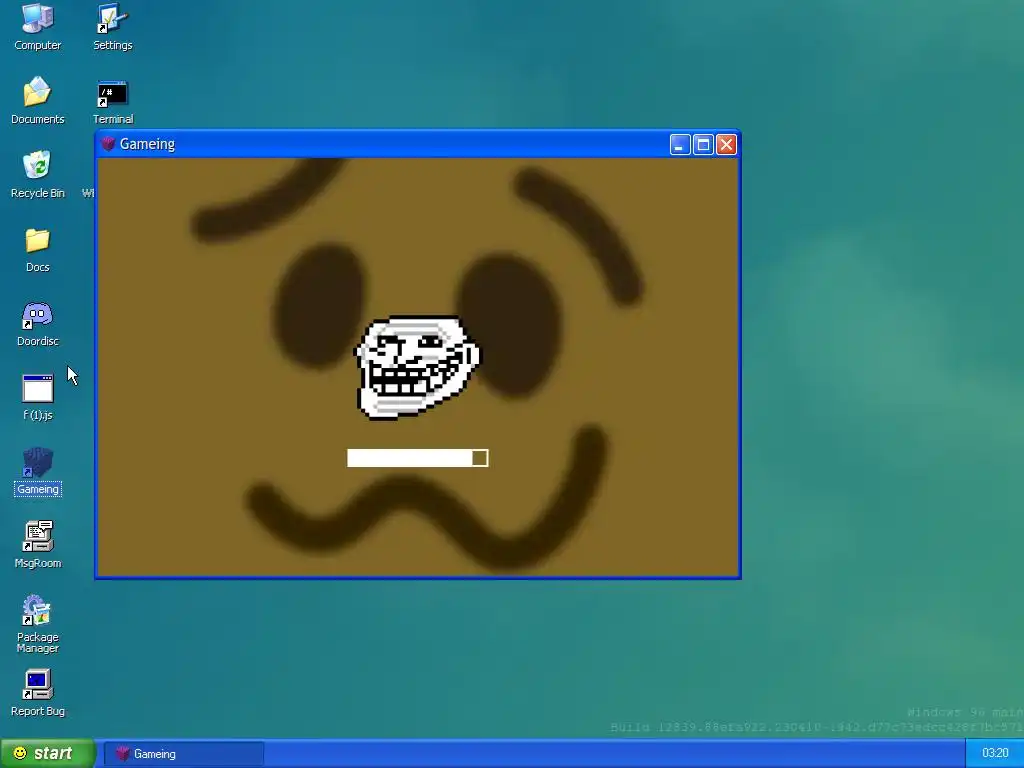Open the Report Bug shortcut
Viewport: 1024px width, 768px height.
(x=37, y=692)
